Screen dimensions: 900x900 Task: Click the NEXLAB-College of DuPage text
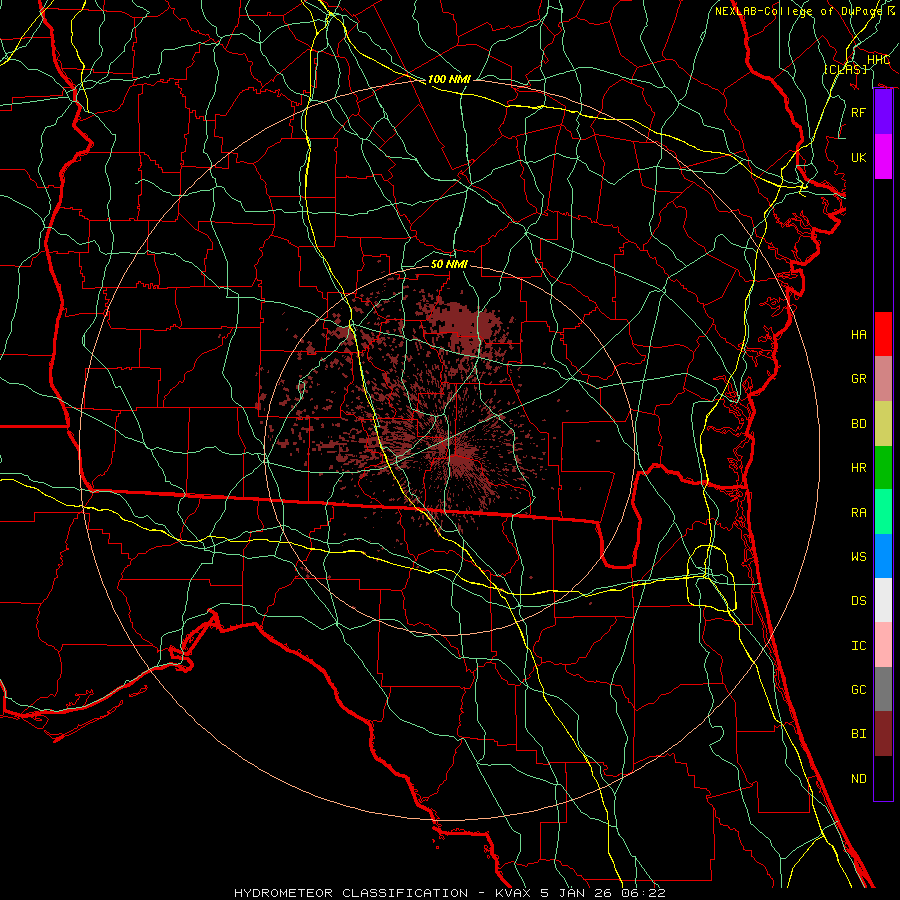pyautogui.click(x=798, y=11)
